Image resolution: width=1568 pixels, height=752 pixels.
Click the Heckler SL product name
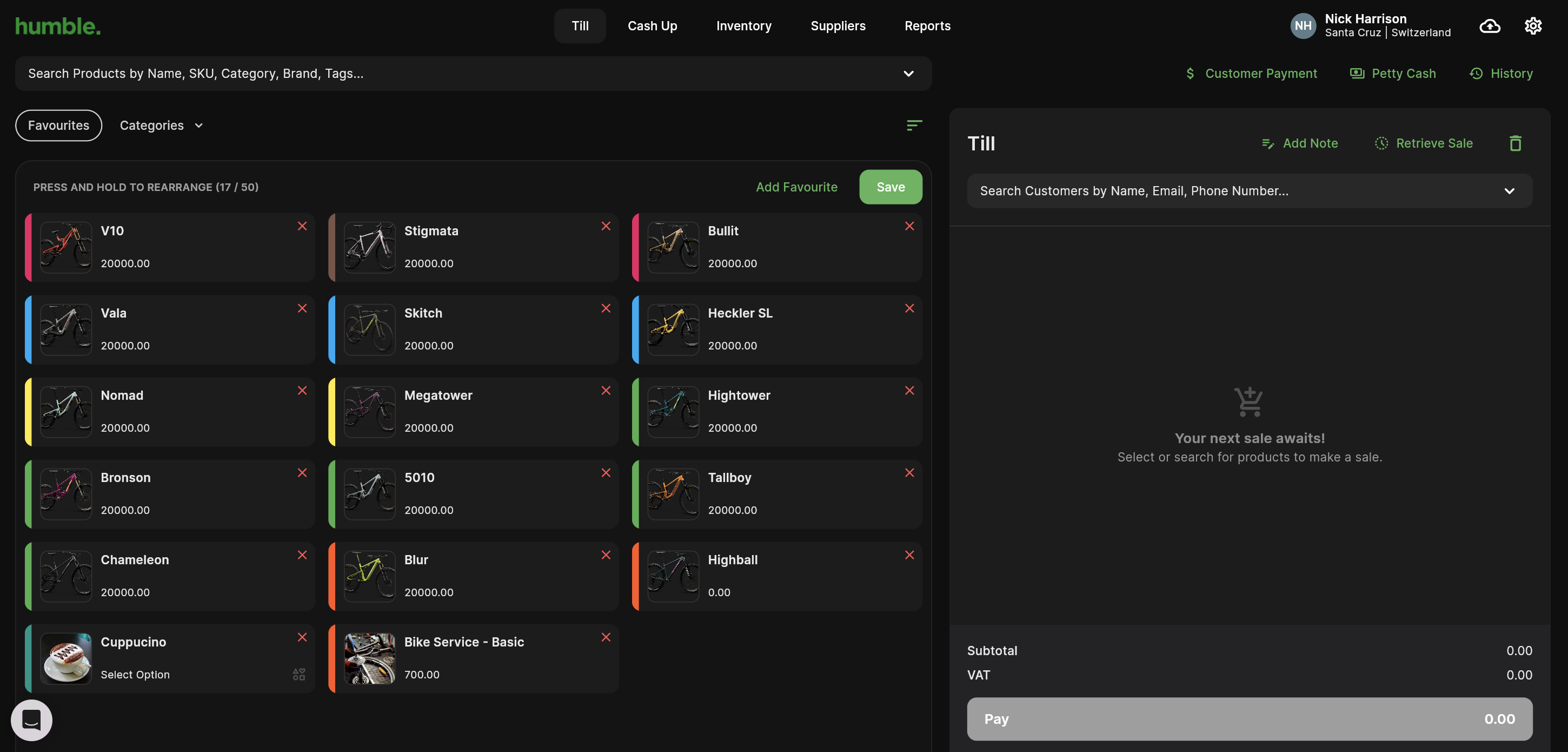pos(740,313)
